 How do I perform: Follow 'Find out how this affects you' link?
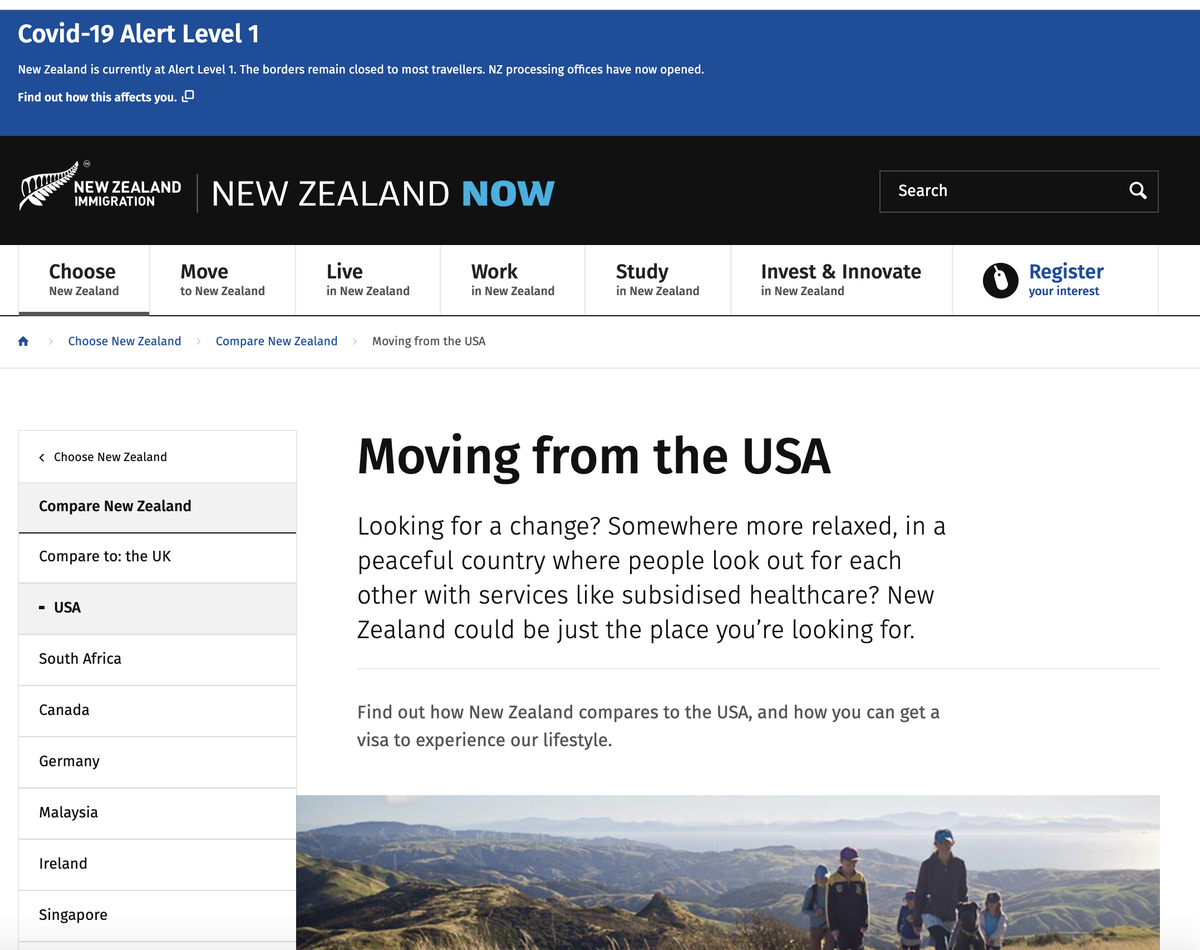(x=97, y=97)
